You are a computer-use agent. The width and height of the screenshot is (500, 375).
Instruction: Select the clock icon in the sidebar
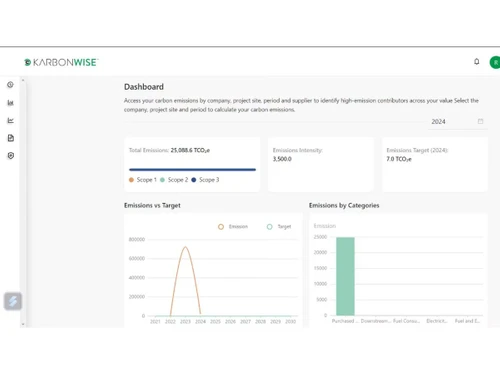click(10, 85)
